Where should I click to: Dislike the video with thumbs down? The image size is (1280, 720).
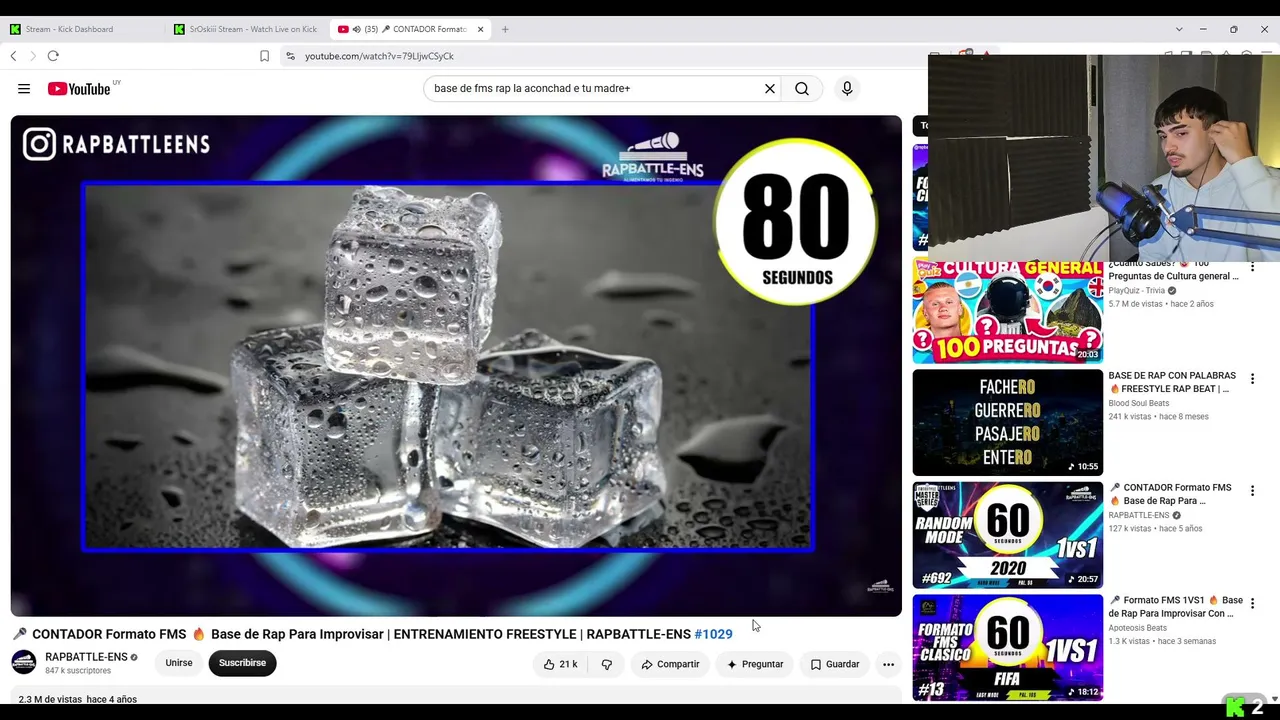(x=606, y=664)
